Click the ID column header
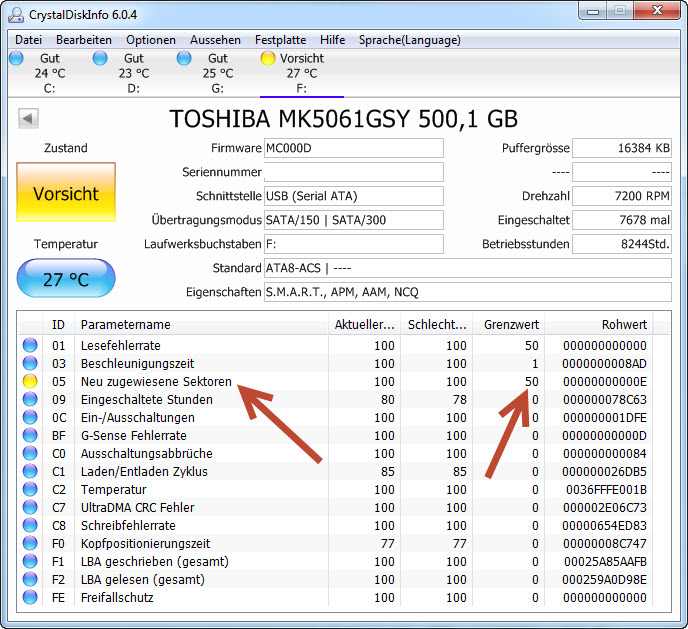Image resolution: width=688 pixels, height=629 pixels. pyautogui.click(x=58, y=325)
